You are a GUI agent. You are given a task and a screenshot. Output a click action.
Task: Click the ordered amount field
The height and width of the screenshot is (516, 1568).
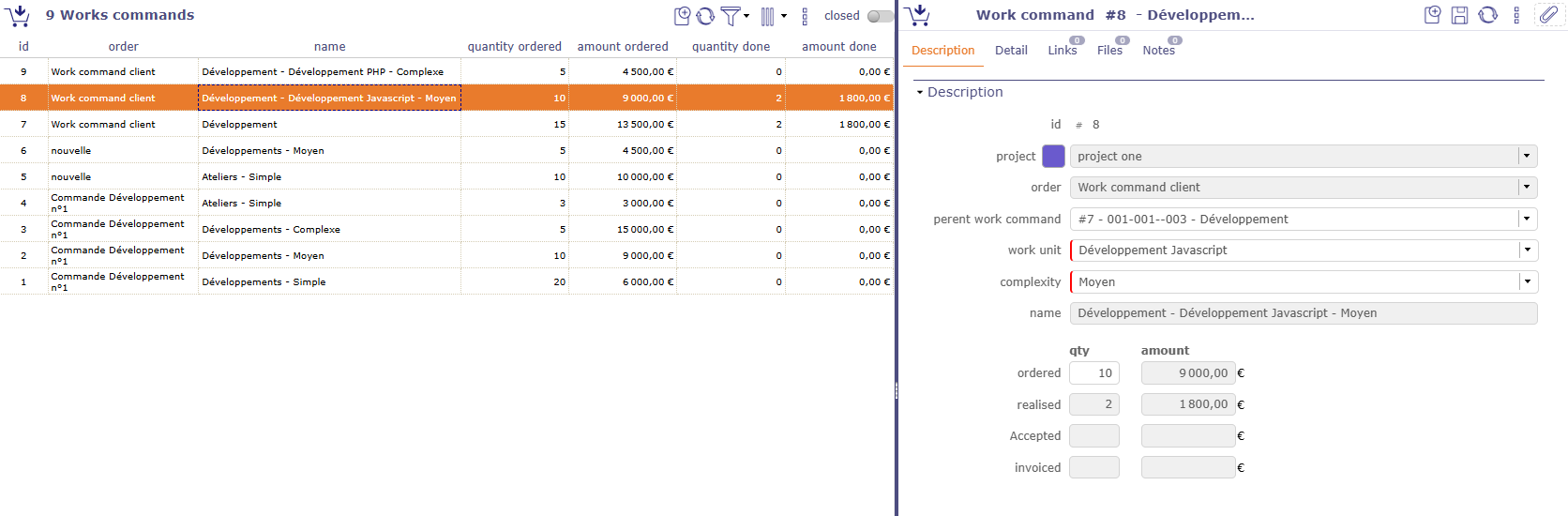tap(1188, 373)
